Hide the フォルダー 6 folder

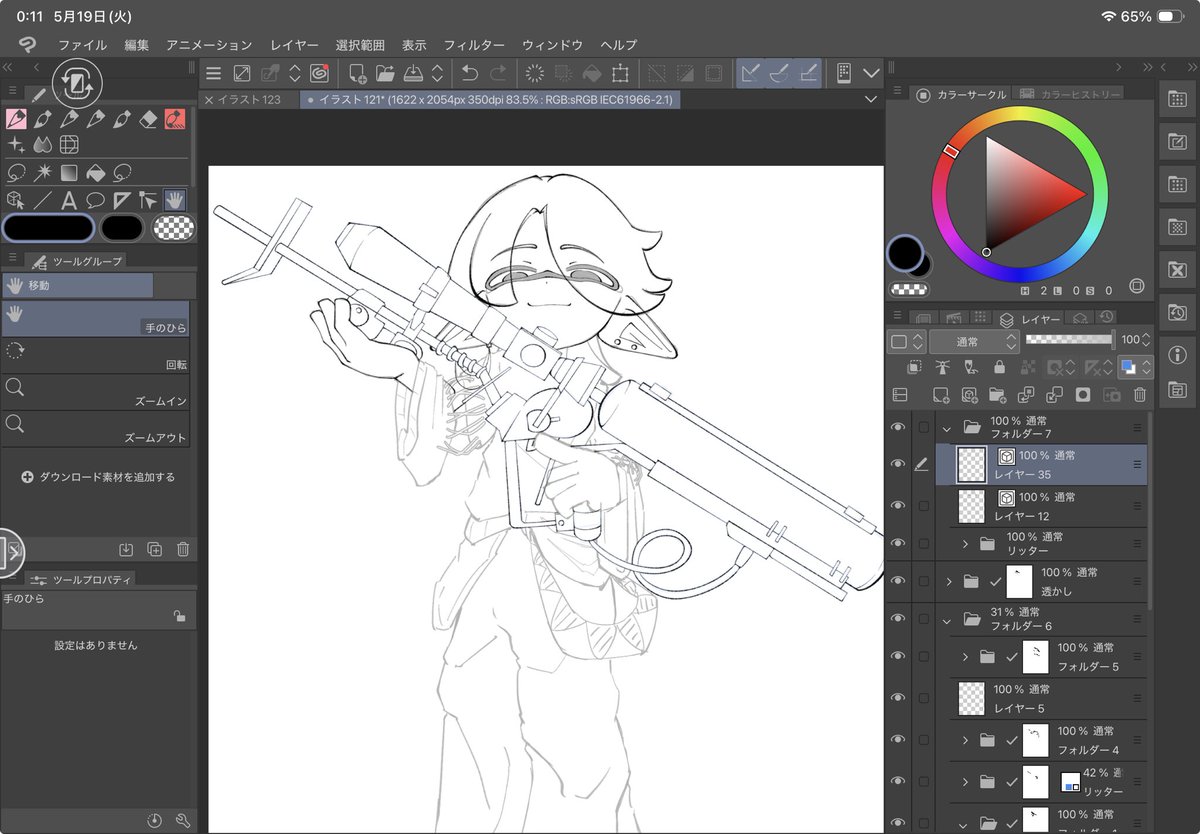tap(897, 618)
